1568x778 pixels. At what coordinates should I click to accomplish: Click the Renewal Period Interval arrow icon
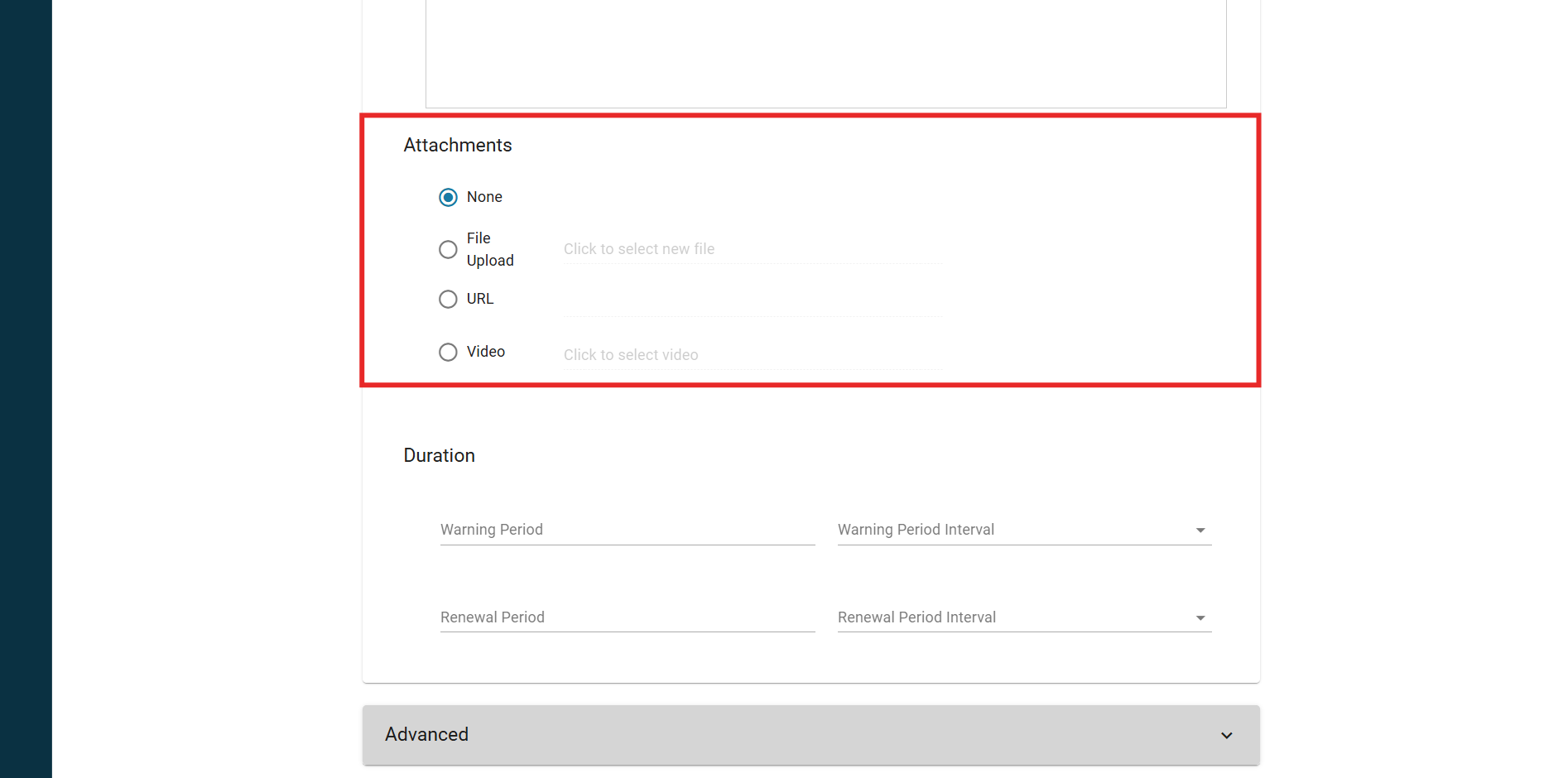(1200, 618)
